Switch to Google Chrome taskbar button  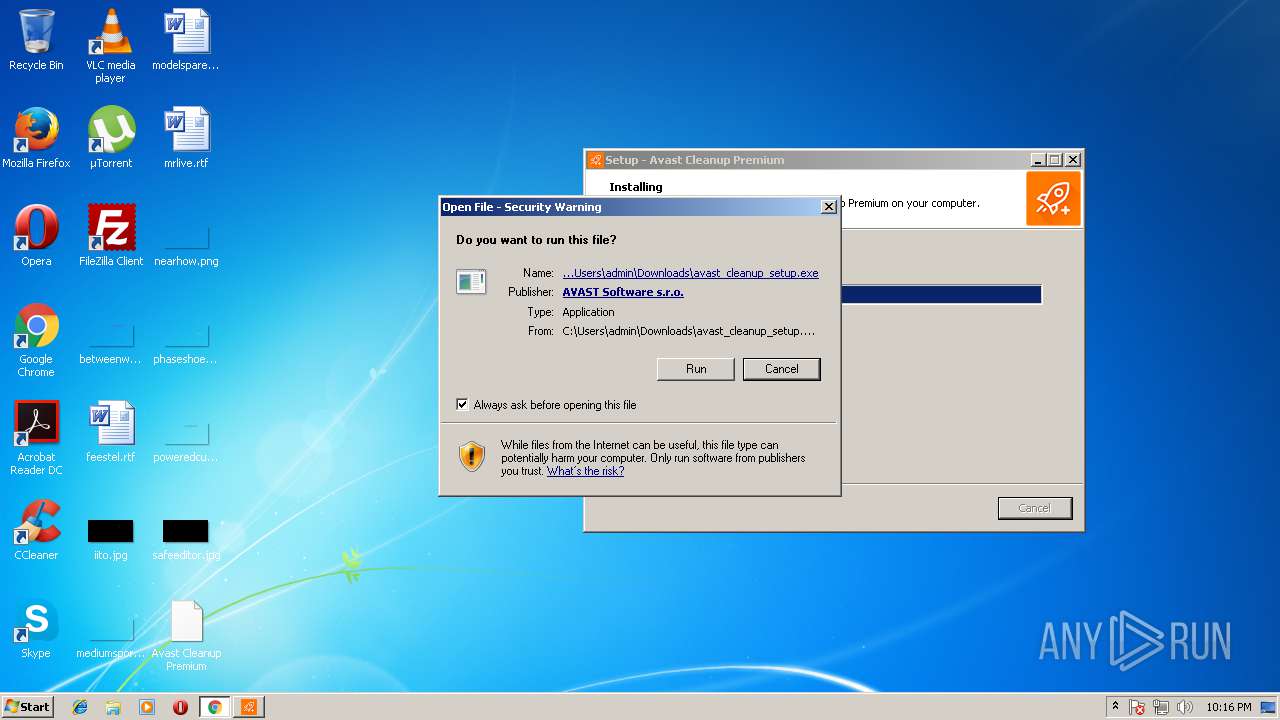click(x=215, y=707)
